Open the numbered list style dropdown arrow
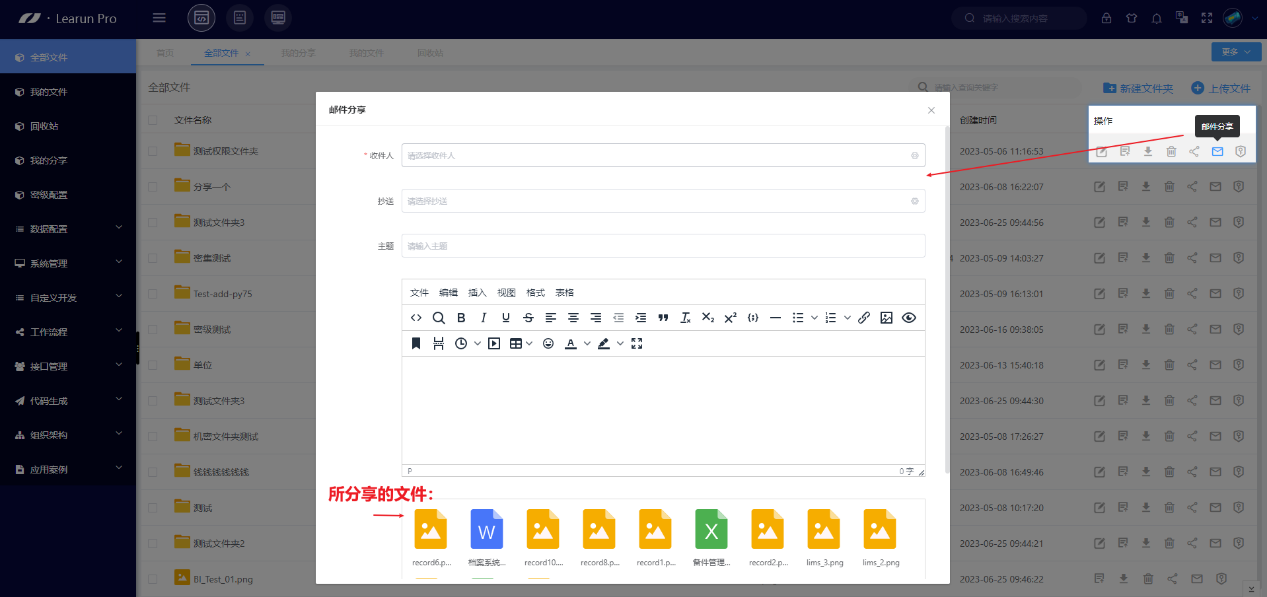Screen dimensions: 1267x597 pos(847,318)
